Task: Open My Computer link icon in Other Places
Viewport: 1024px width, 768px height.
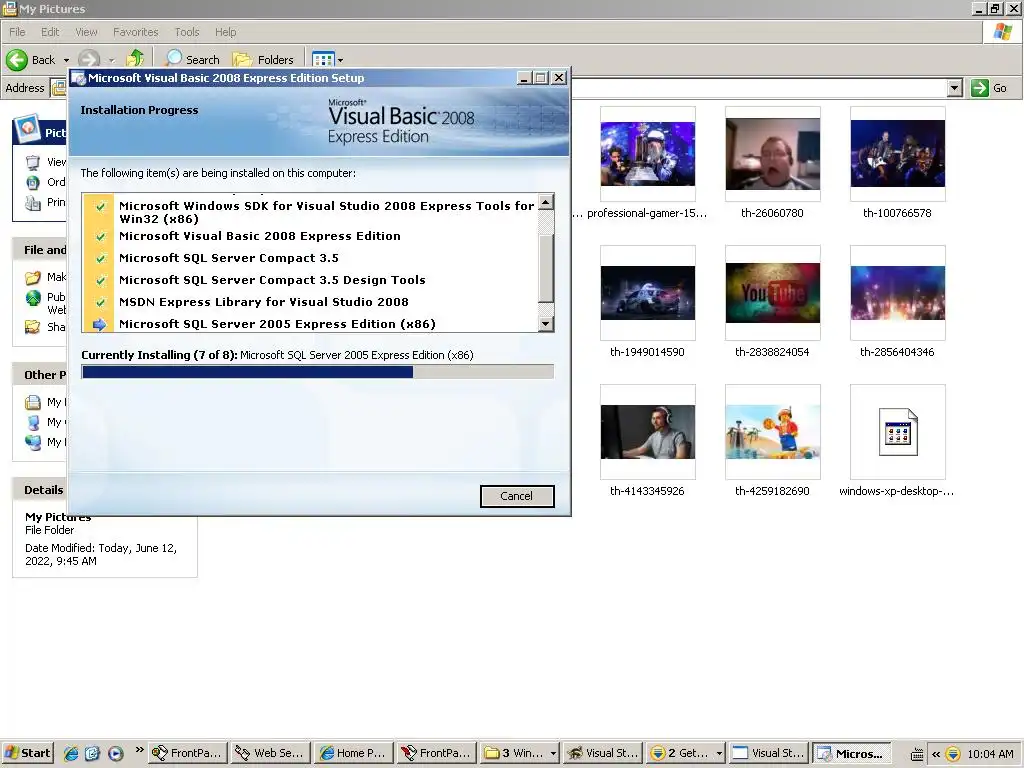Action: (x=33, y=423)
